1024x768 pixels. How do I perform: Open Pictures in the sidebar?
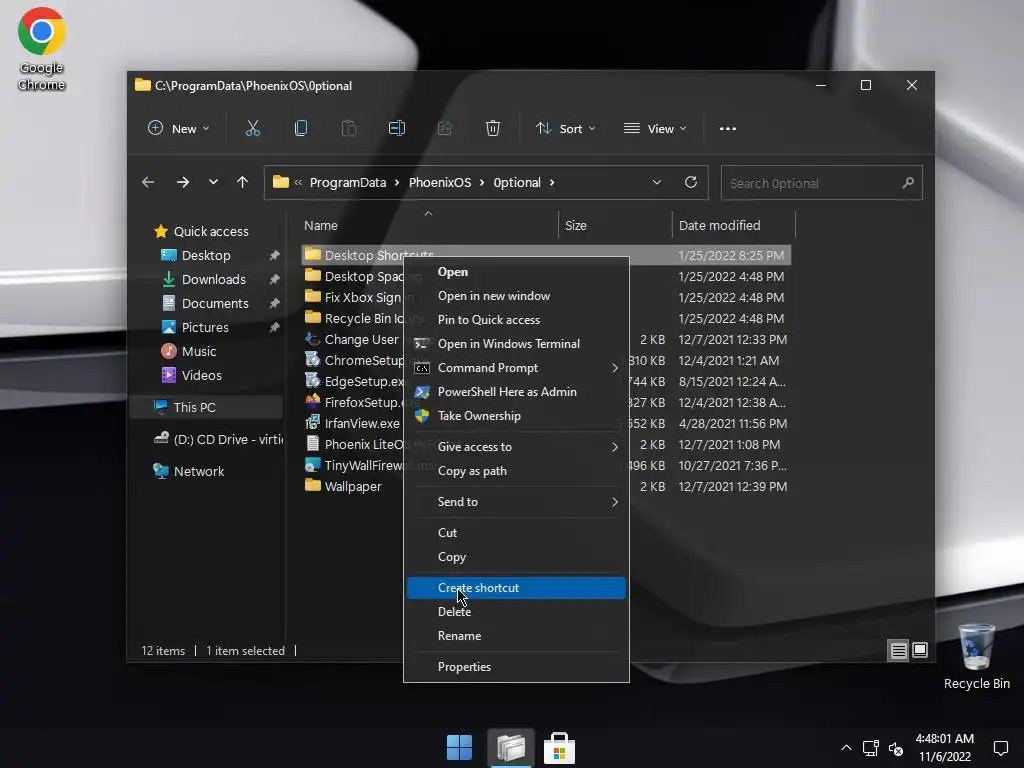[205, 327]
